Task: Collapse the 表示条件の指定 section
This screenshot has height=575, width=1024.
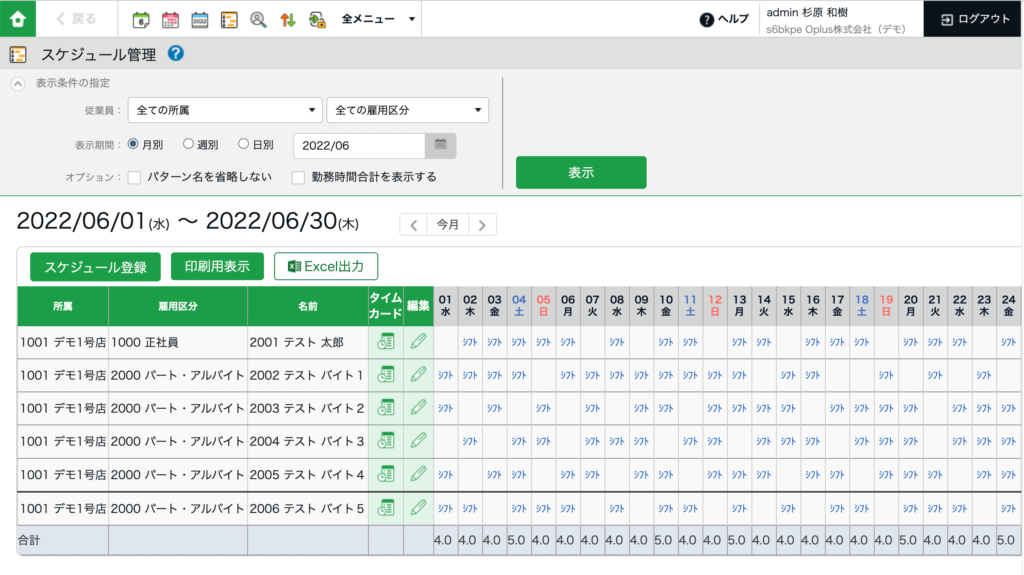Action: (x=18, y=83)
